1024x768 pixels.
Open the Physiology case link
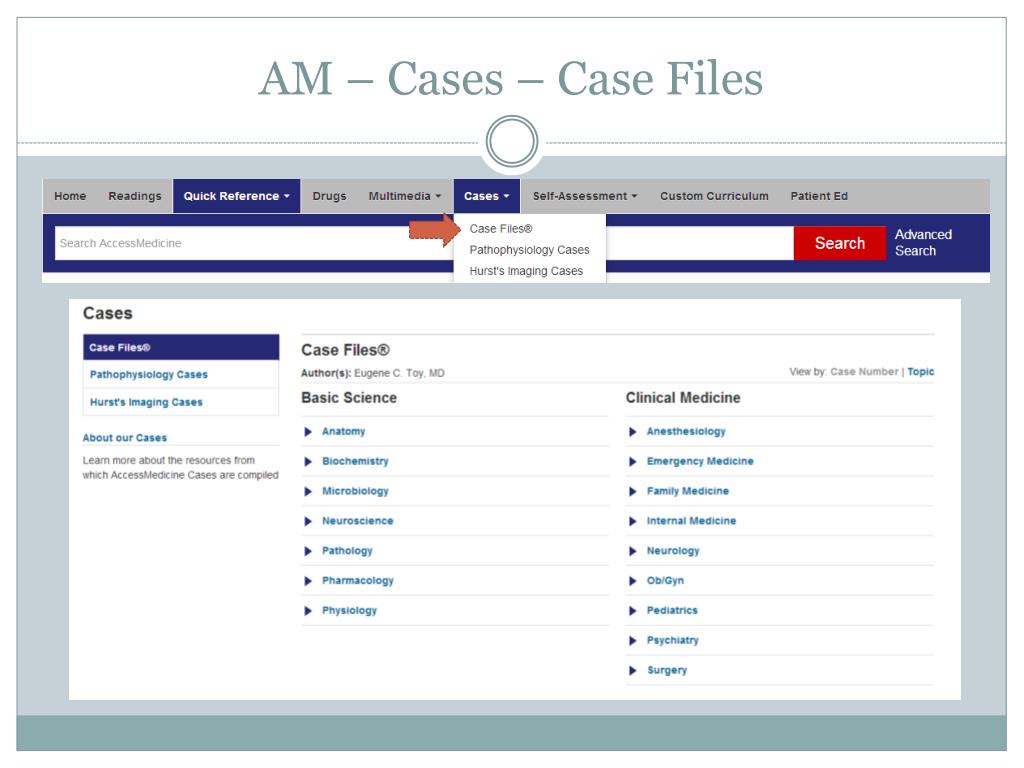[x=349, y=611]
